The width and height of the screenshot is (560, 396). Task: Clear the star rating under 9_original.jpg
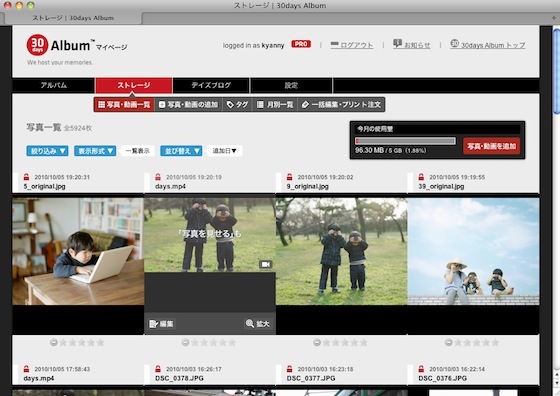tap(317, 342)
